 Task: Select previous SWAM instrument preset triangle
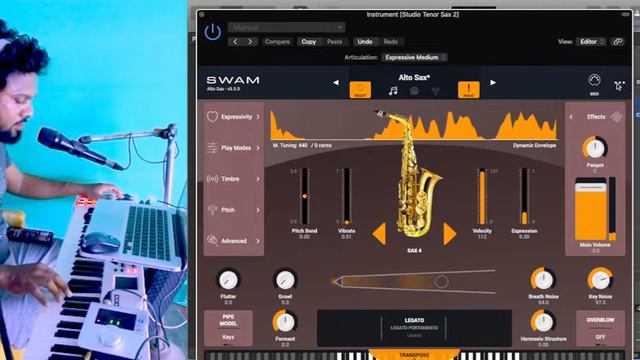tap(336, 83)
